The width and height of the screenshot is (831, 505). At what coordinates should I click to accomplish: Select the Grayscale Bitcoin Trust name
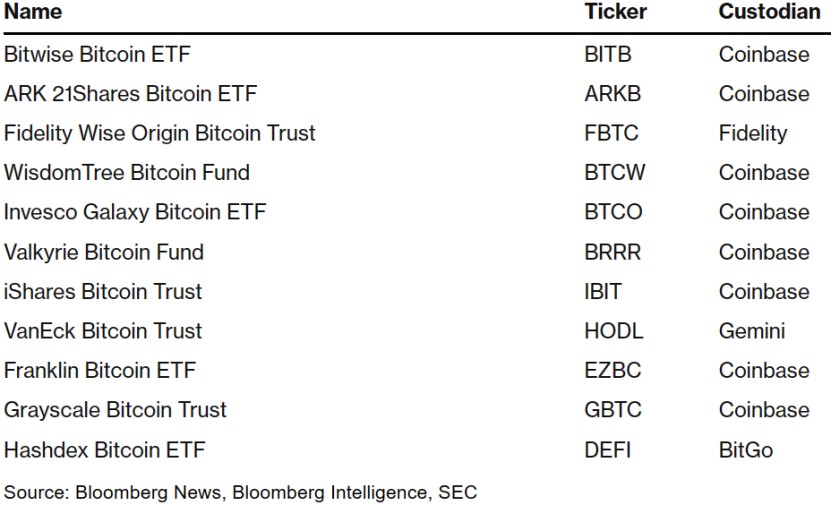point(115,410)
